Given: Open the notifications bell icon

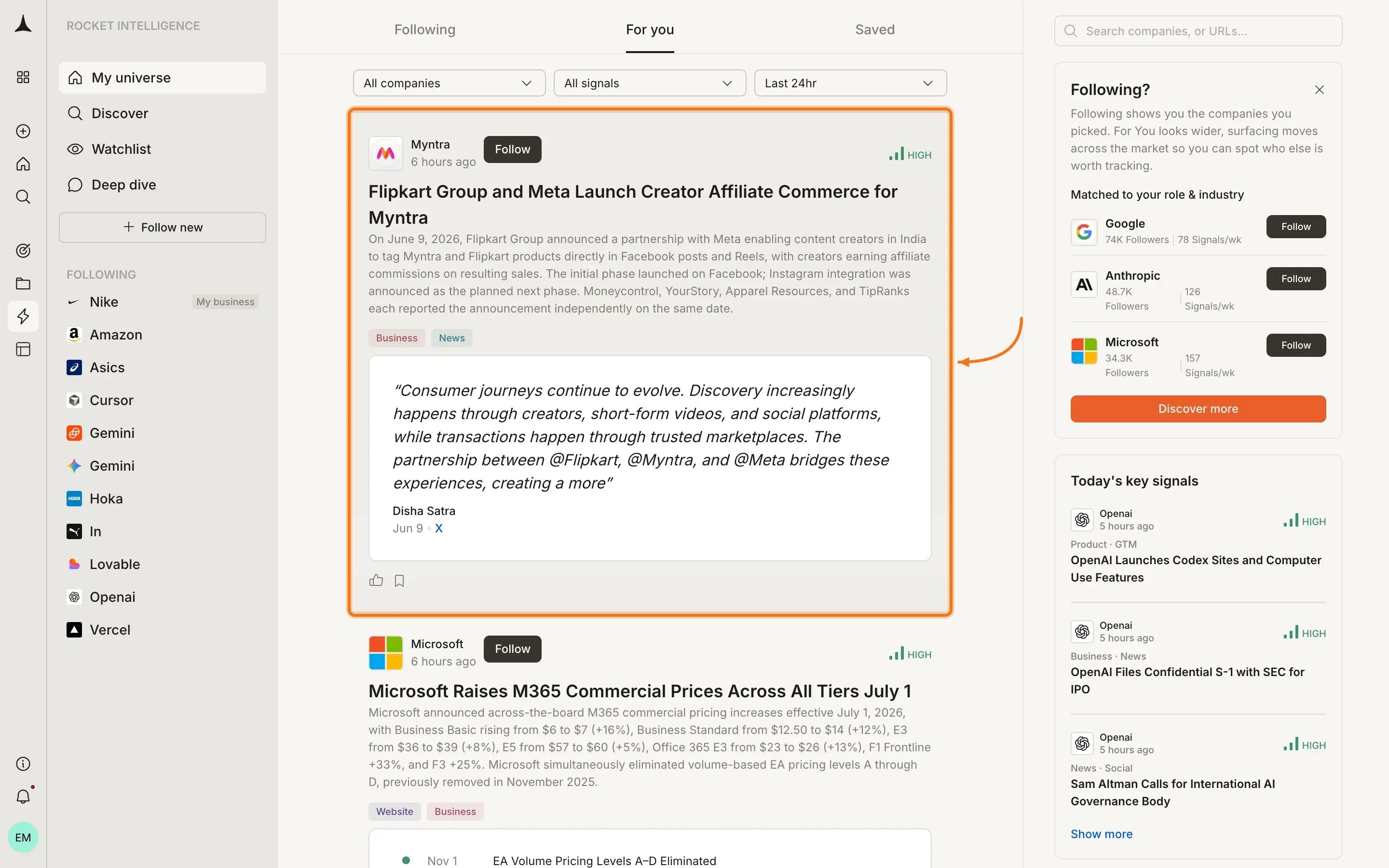Looking at the screenshot, I should [x=23, y=796].
